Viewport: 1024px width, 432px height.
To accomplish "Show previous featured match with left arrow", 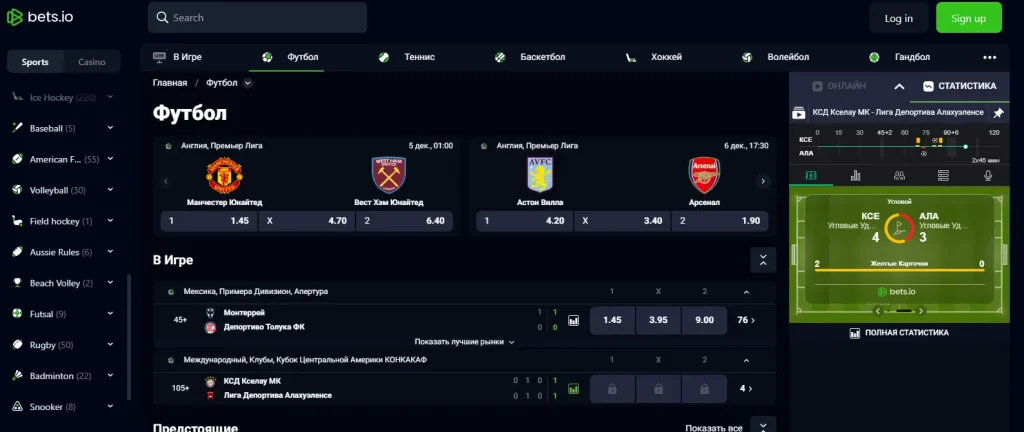I will pos(166,181).
